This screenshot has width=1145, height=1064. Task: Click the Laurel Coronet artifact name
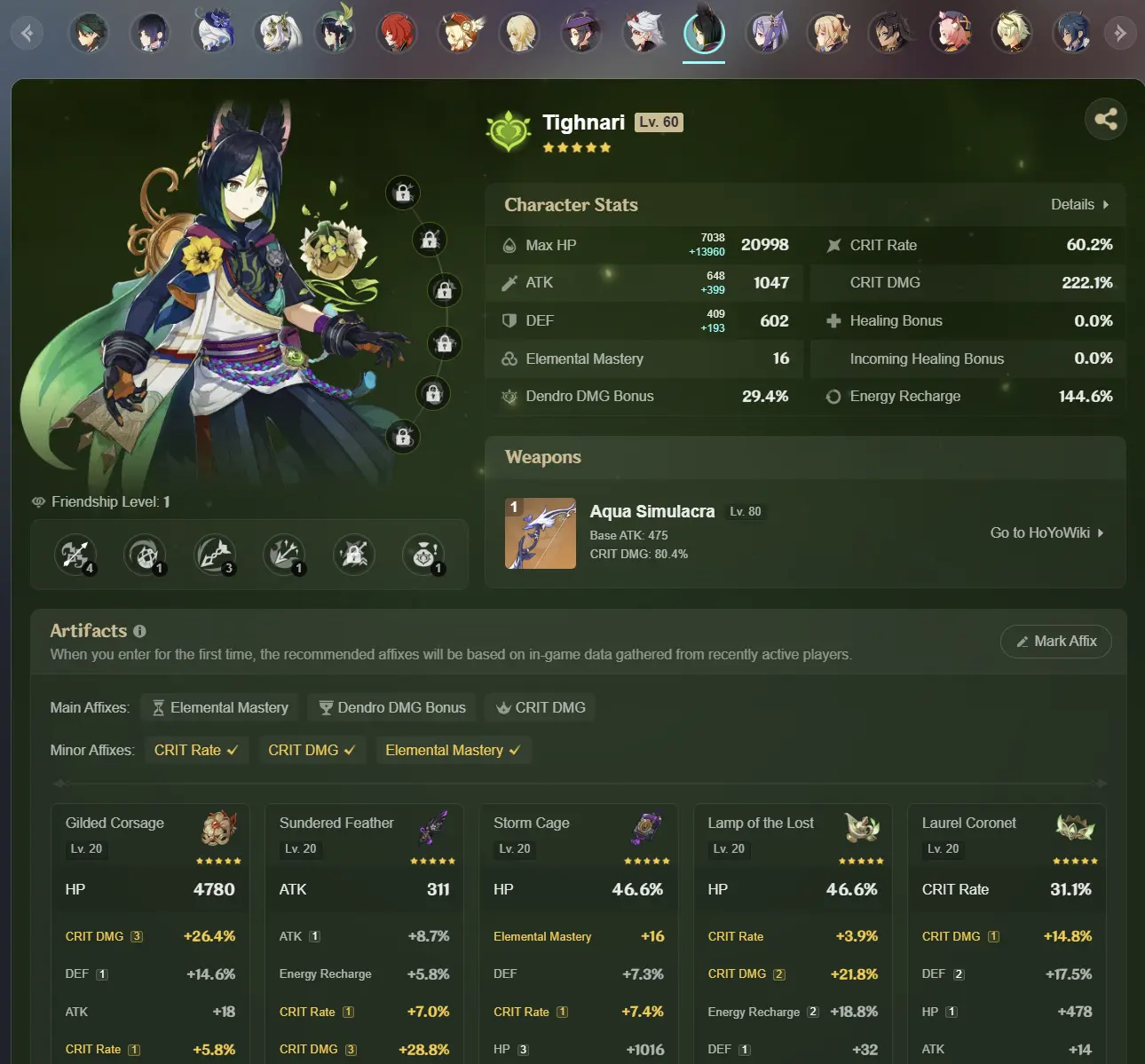point(969,823)
